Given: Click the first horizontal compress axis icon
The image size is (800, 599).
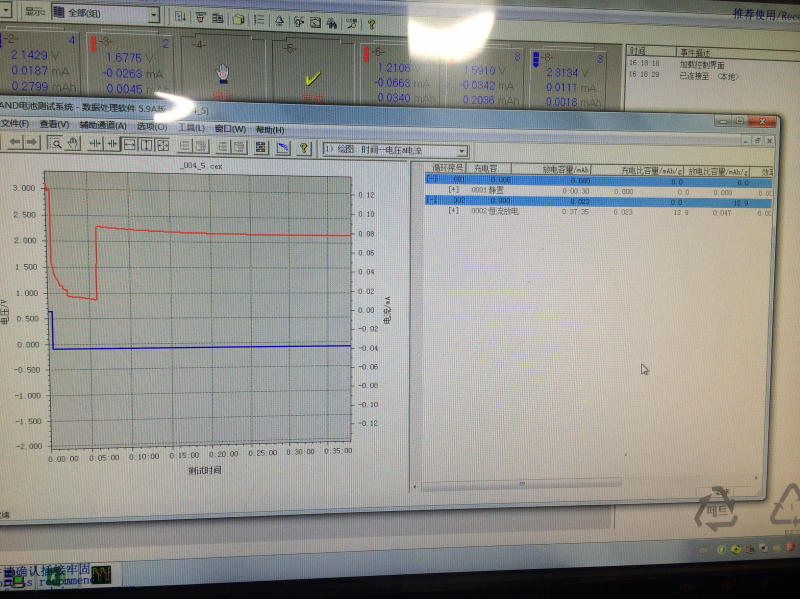Looking at the screenshot, I should click(95, 144).
